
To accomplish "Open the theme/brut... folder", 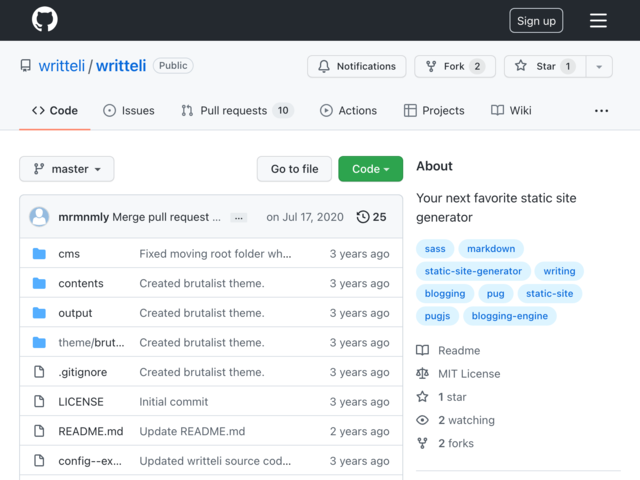I will click(x=91, y=342).
